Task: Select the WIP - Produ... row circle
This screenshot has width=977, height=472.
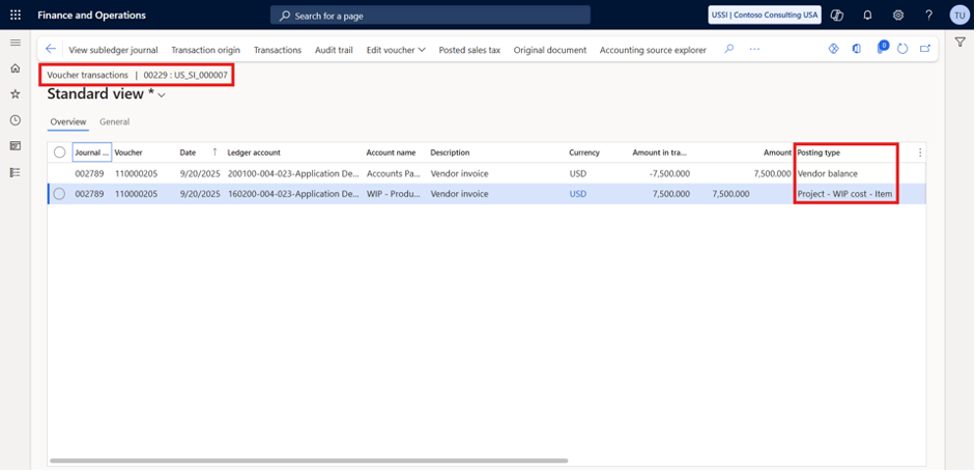Action: coord(59,194)
